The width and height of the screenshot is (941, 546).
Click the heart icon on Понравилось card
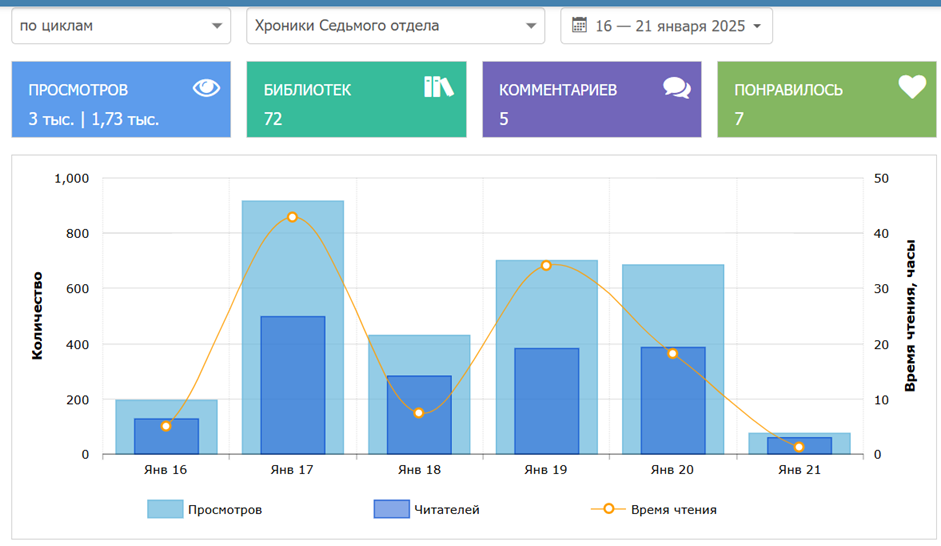pyautogui.click(x=911, y=87)
